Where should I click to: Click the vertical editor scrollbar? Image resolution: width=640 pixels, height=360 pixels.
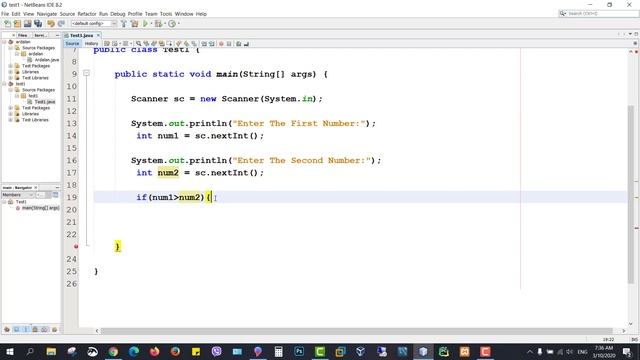[x=631, y=194]
